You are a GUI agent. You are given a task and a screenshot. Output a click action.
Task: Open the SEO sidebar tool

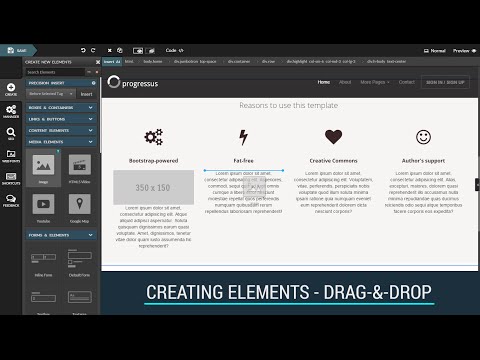pyautogui.click(x=11, y=134)
